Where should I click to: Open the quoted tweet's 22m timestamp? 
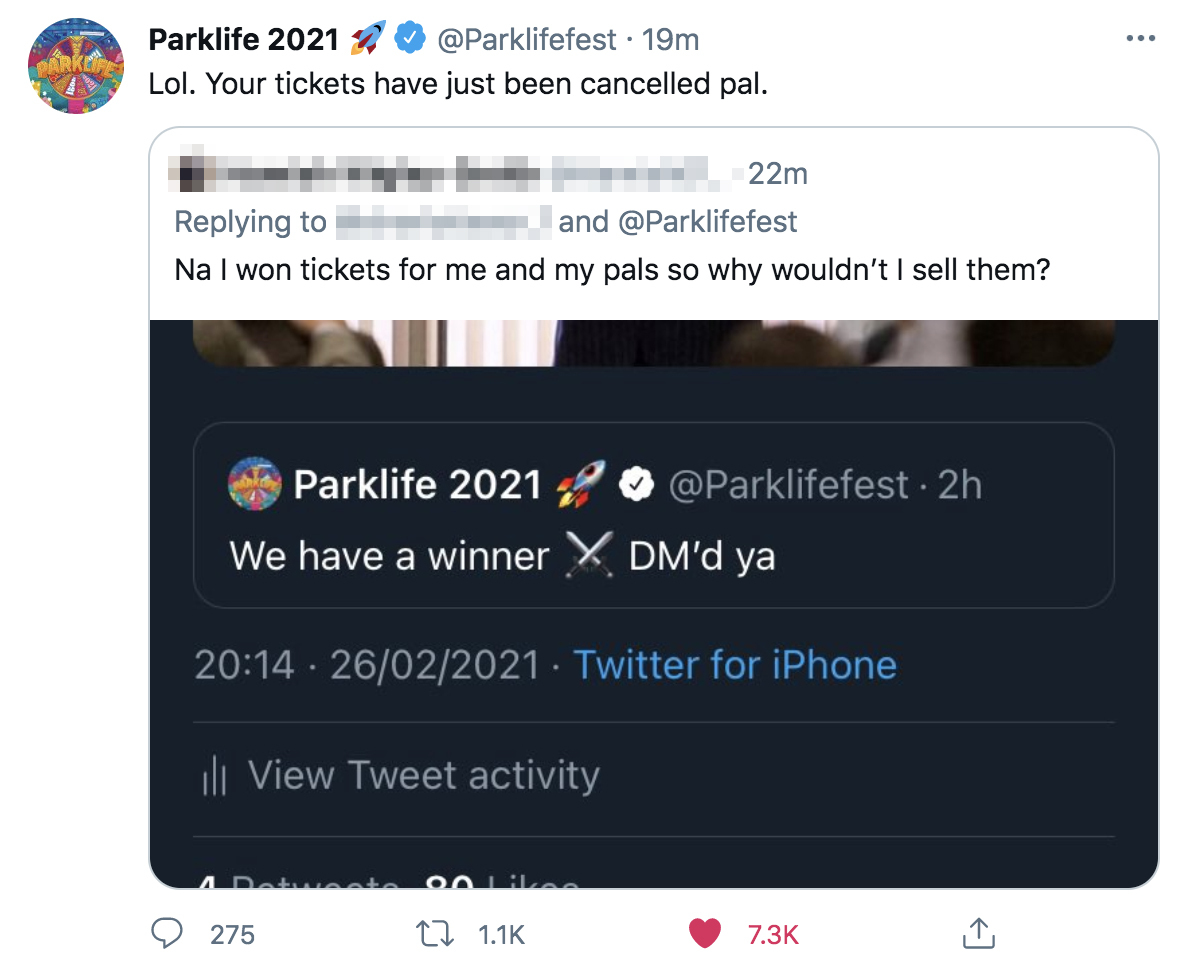pos(778,174)
